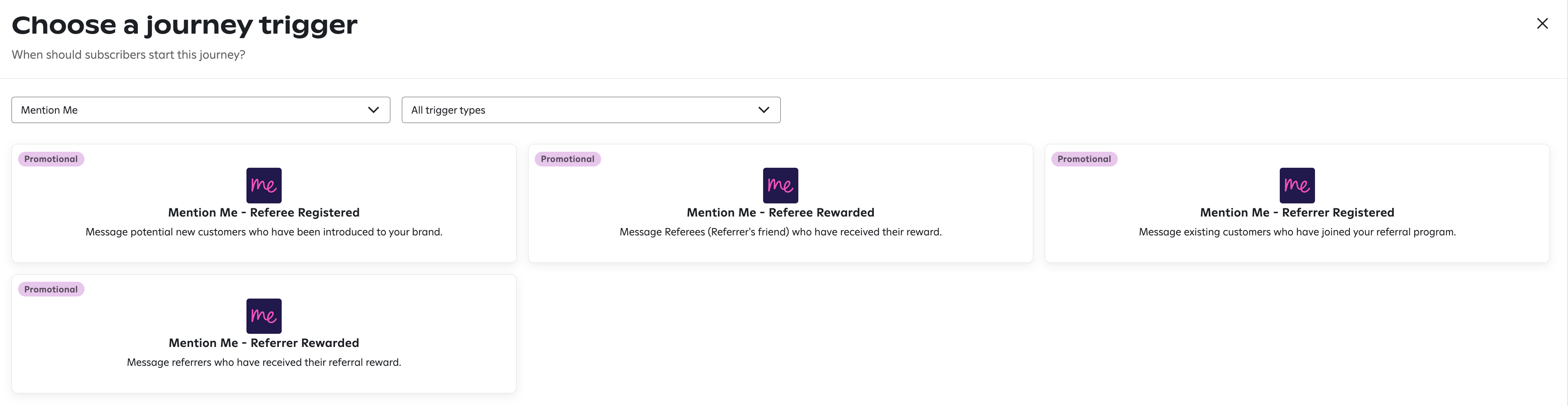Select Mention Me - Referee Rewarded title
1568x406 pixels.
pos(780,212)
